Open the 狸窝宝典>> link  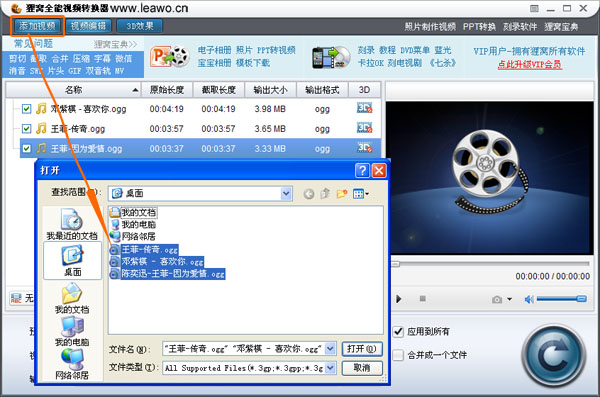(116, 44)
